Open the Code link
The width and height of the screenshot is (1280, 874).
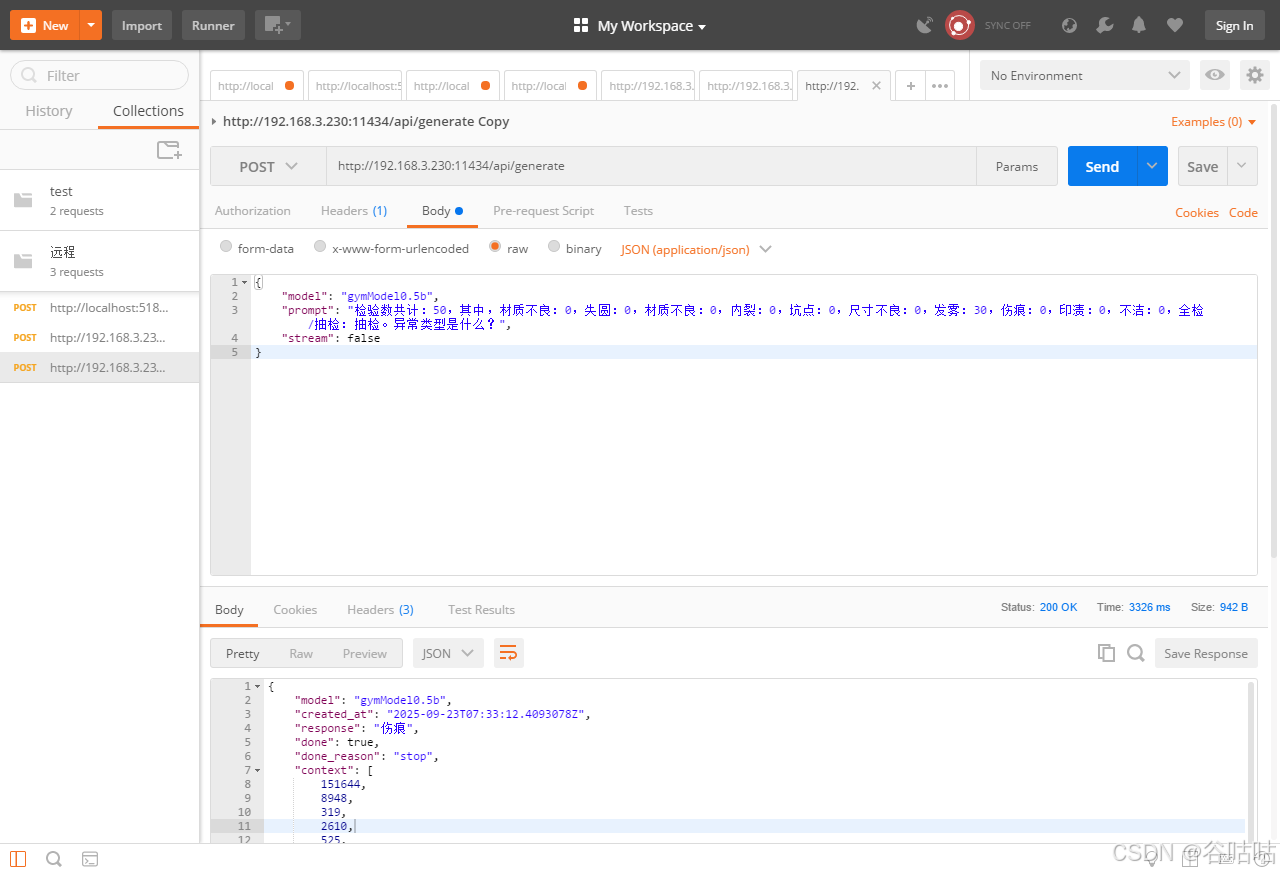1243,213
